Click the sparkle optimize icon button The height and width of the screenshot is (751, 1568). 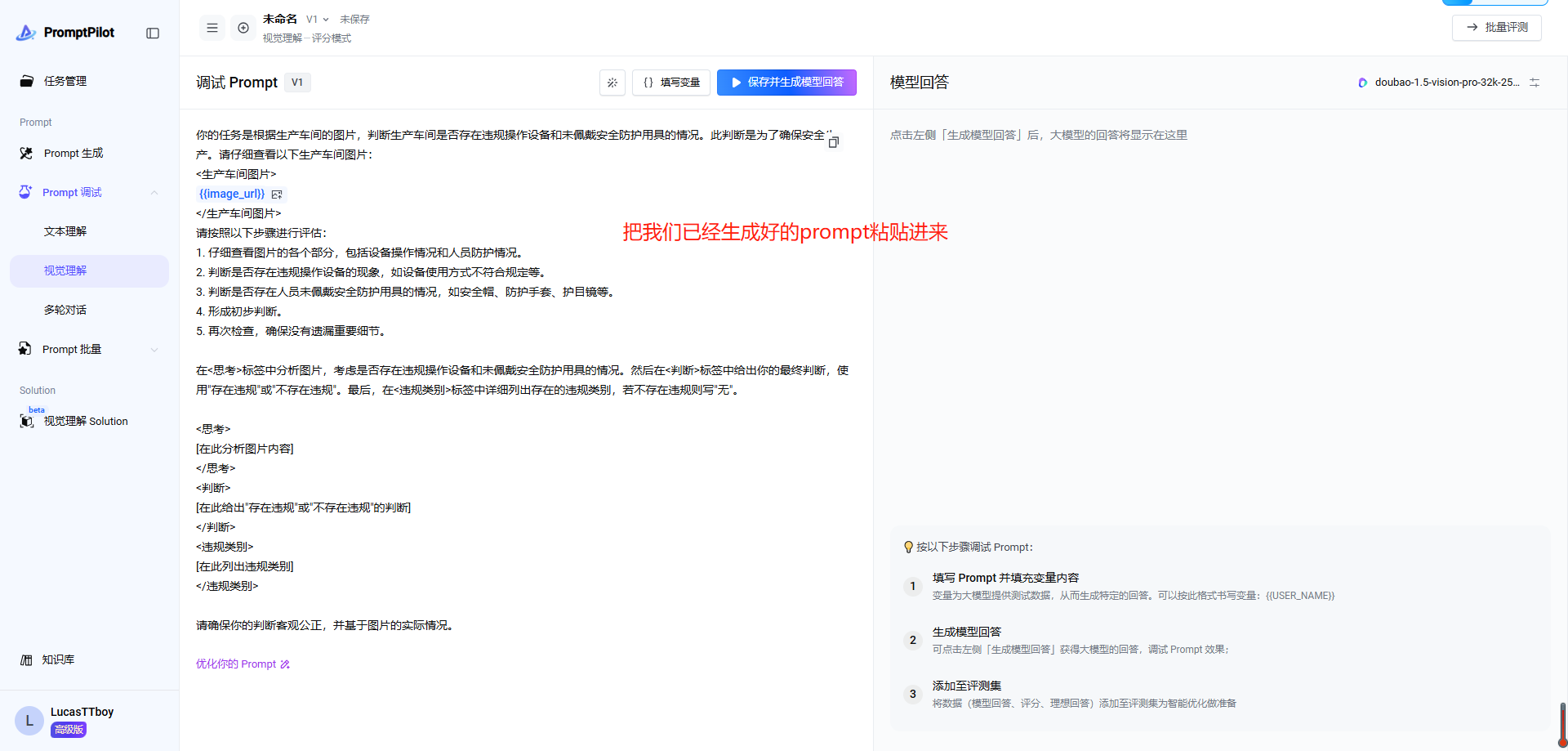(612, 83)
